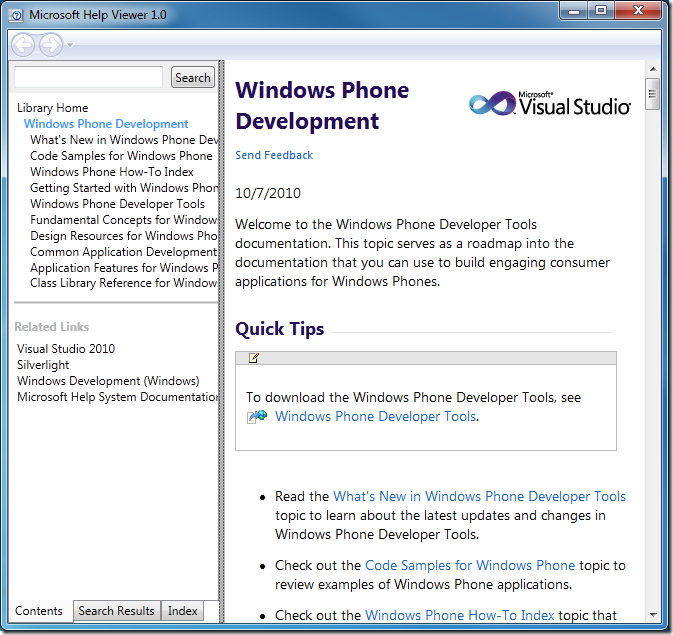Image resolution: width=673 pixels, height=635 pixels.
Task: Open Class Library Reference for Windows topic
Action: pos(124,283)
